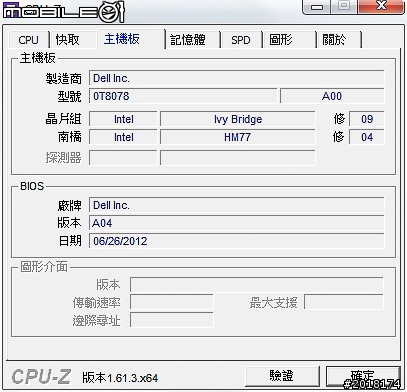Image resolution: width=407 pixels, height=392 pixels.
Task: Click the 邊際尋址 sideband field
Action: (171, 320)
